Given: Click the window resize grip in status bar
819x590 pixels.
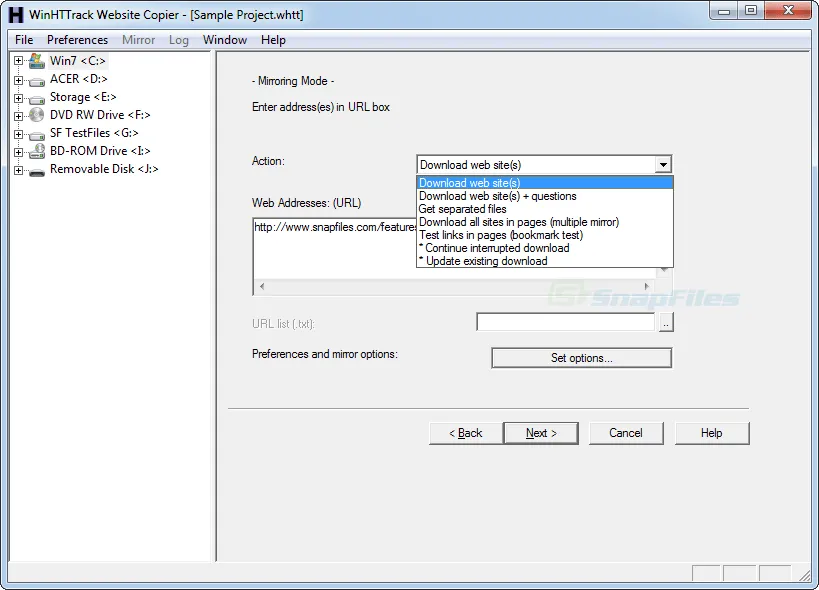Looking at the screenshot, I should pos(805,575).
